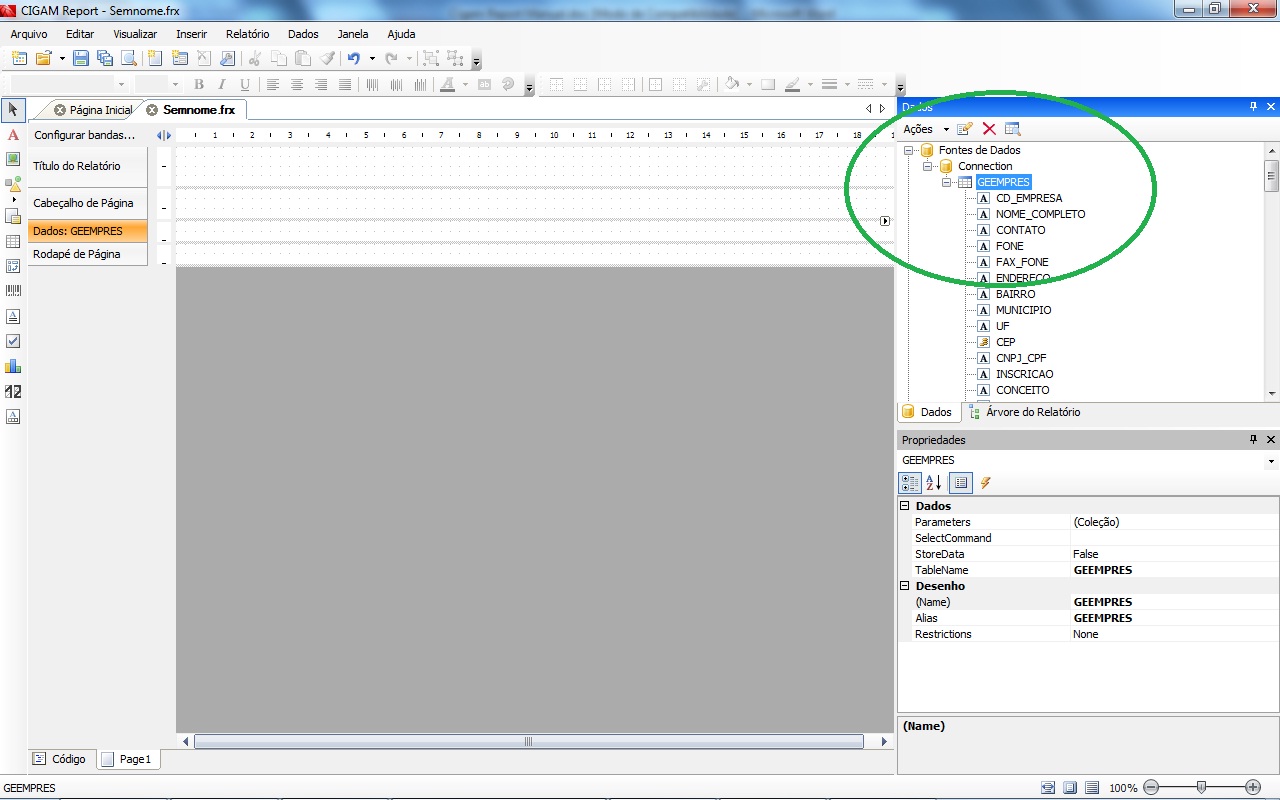Select the Dados: GEEMPRES band

(88, 231)
